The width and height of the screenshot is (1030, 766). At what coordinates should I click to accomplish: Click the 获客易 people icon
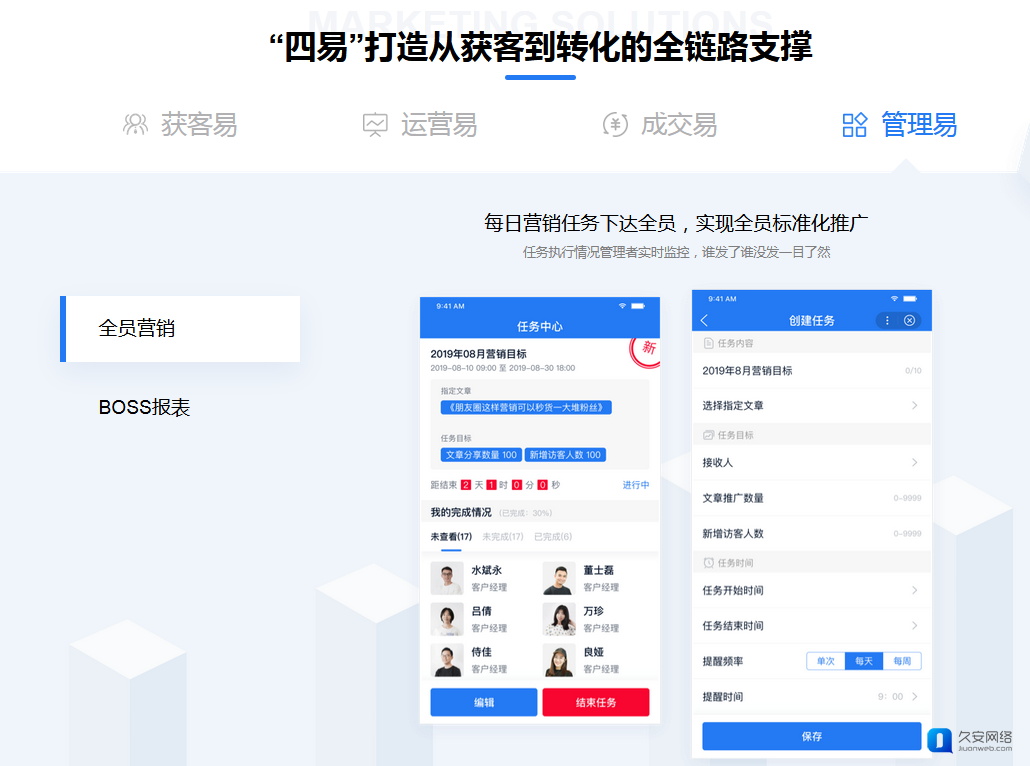pyautogui.click(x=135, y=125)
